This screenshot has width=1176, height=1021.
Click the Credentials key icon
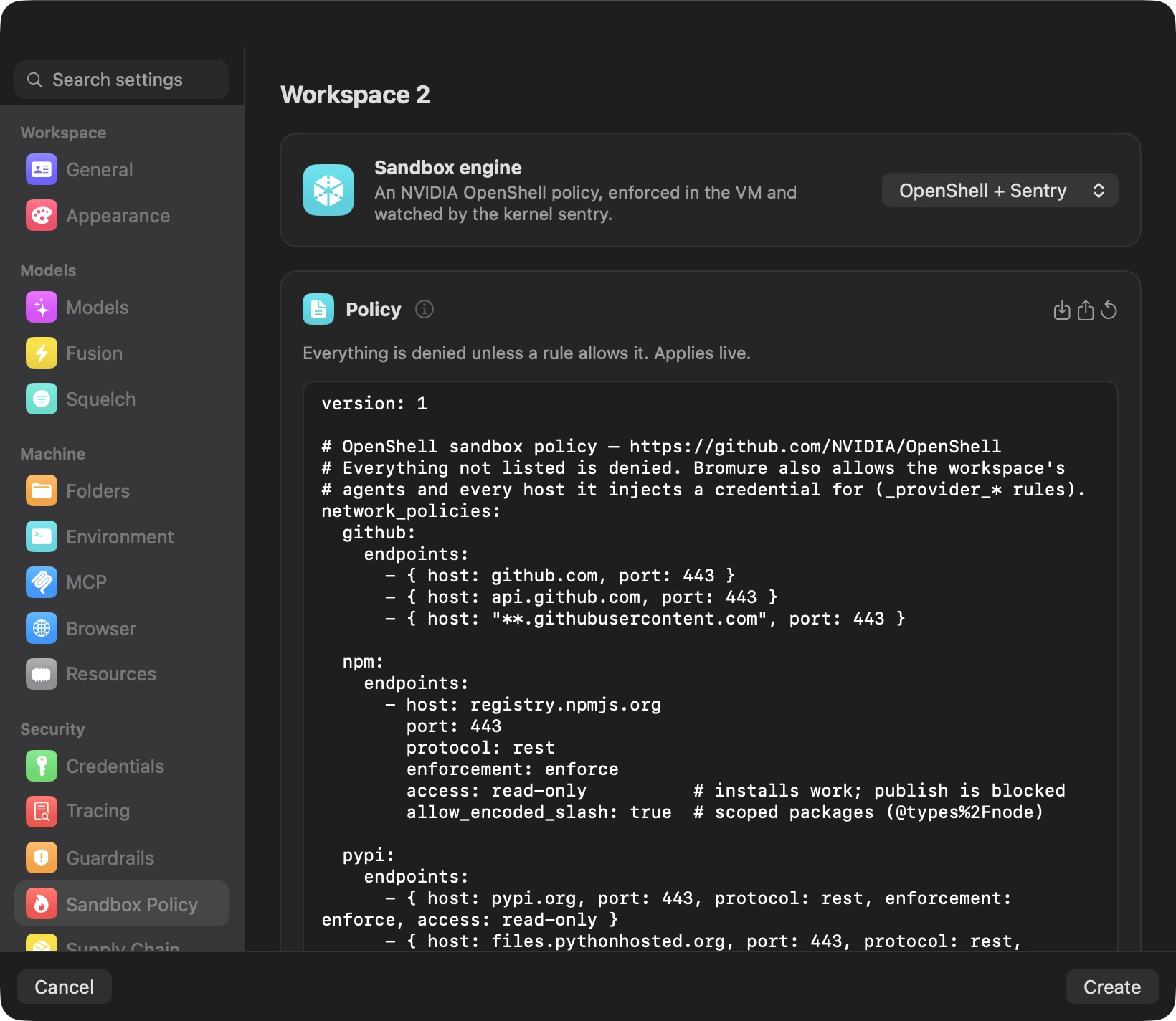pos(42,766)
